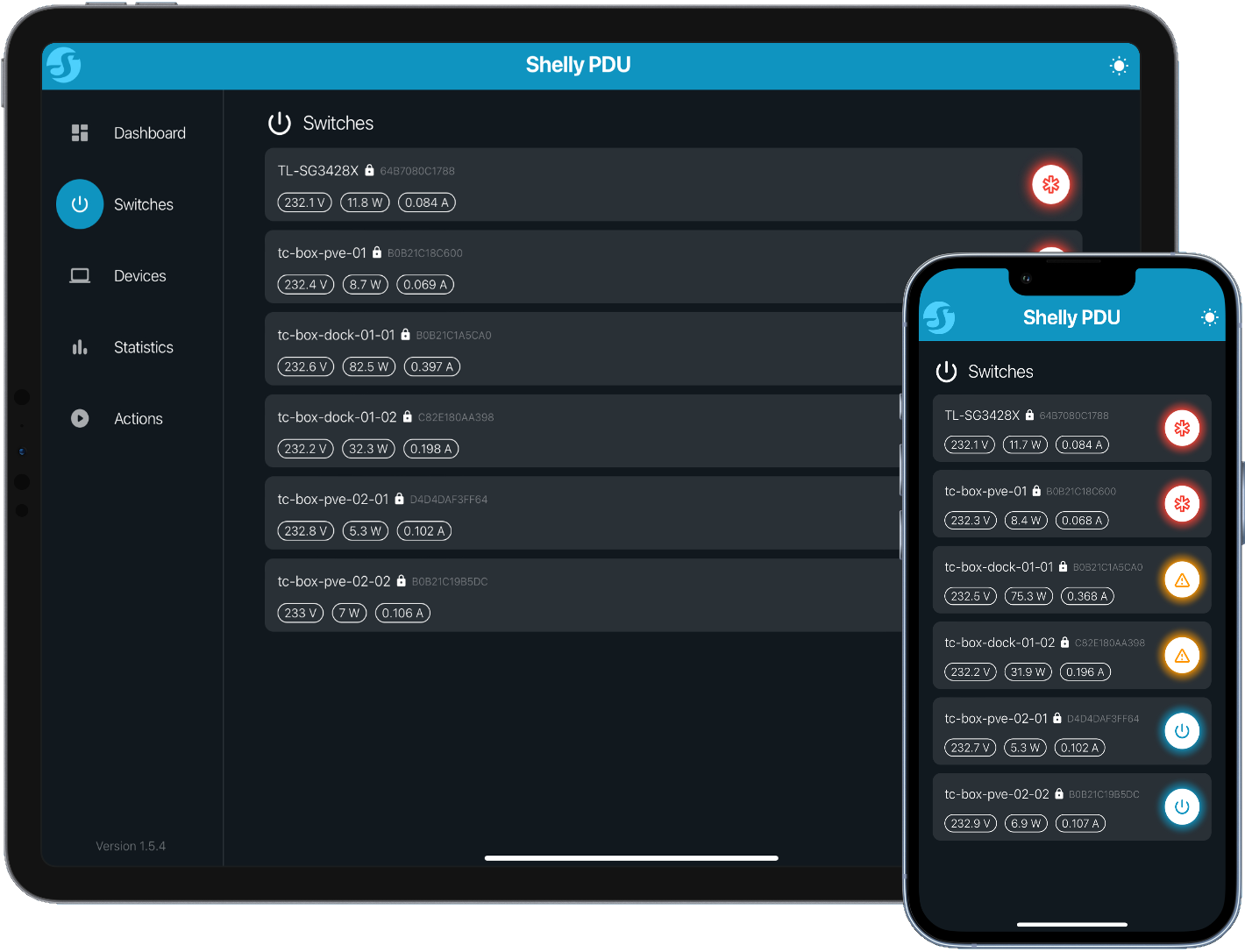Click device ID D4D4DAF3FF64 on phone
Screen dimensions: 1245x952
1103,719
